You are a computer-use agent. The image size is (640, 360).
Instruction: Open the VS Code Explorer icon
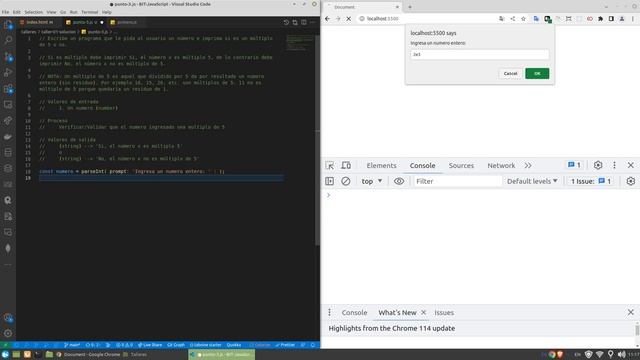point(8,25)
